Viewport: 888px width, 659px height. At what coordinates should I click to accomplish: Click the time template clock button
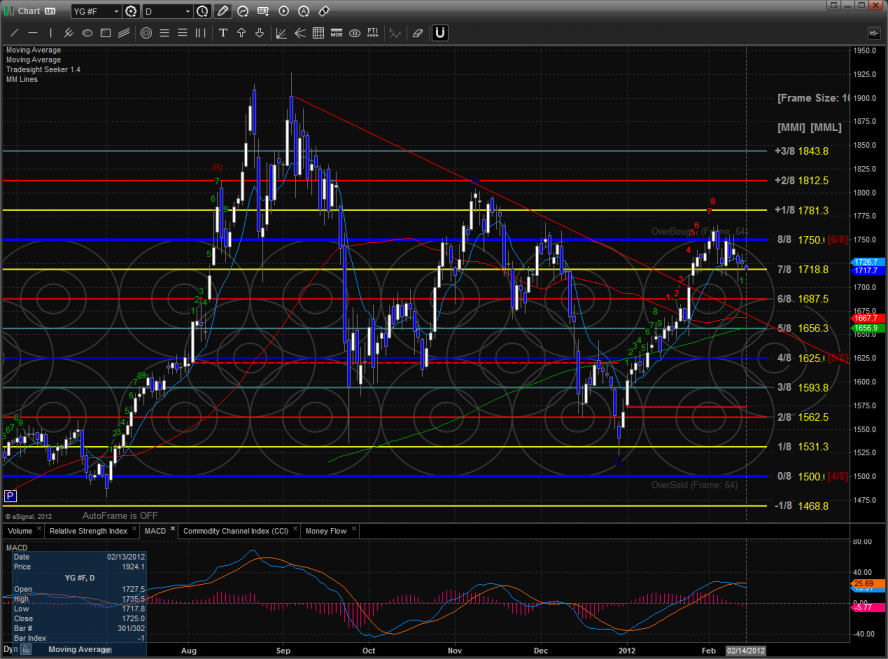[204, 11]
